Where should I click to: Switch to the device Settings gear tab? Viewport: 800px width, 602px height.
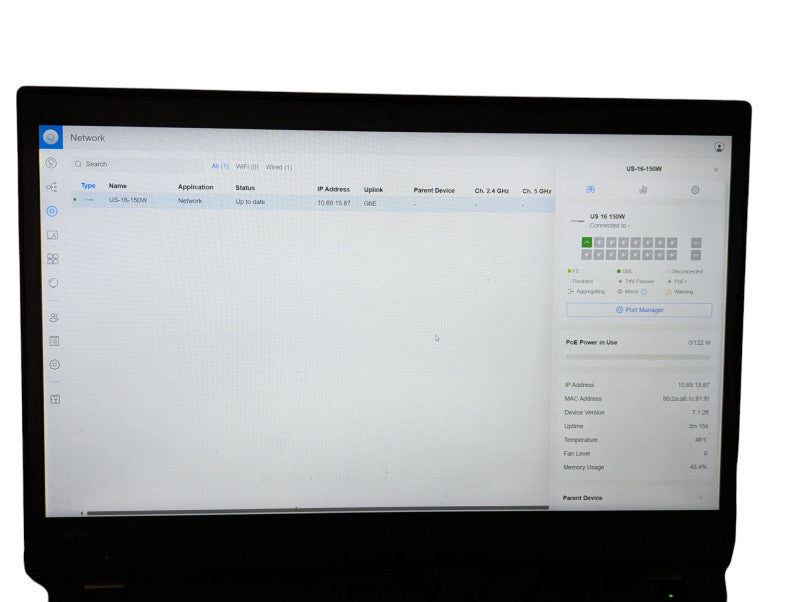pos(695,190)
